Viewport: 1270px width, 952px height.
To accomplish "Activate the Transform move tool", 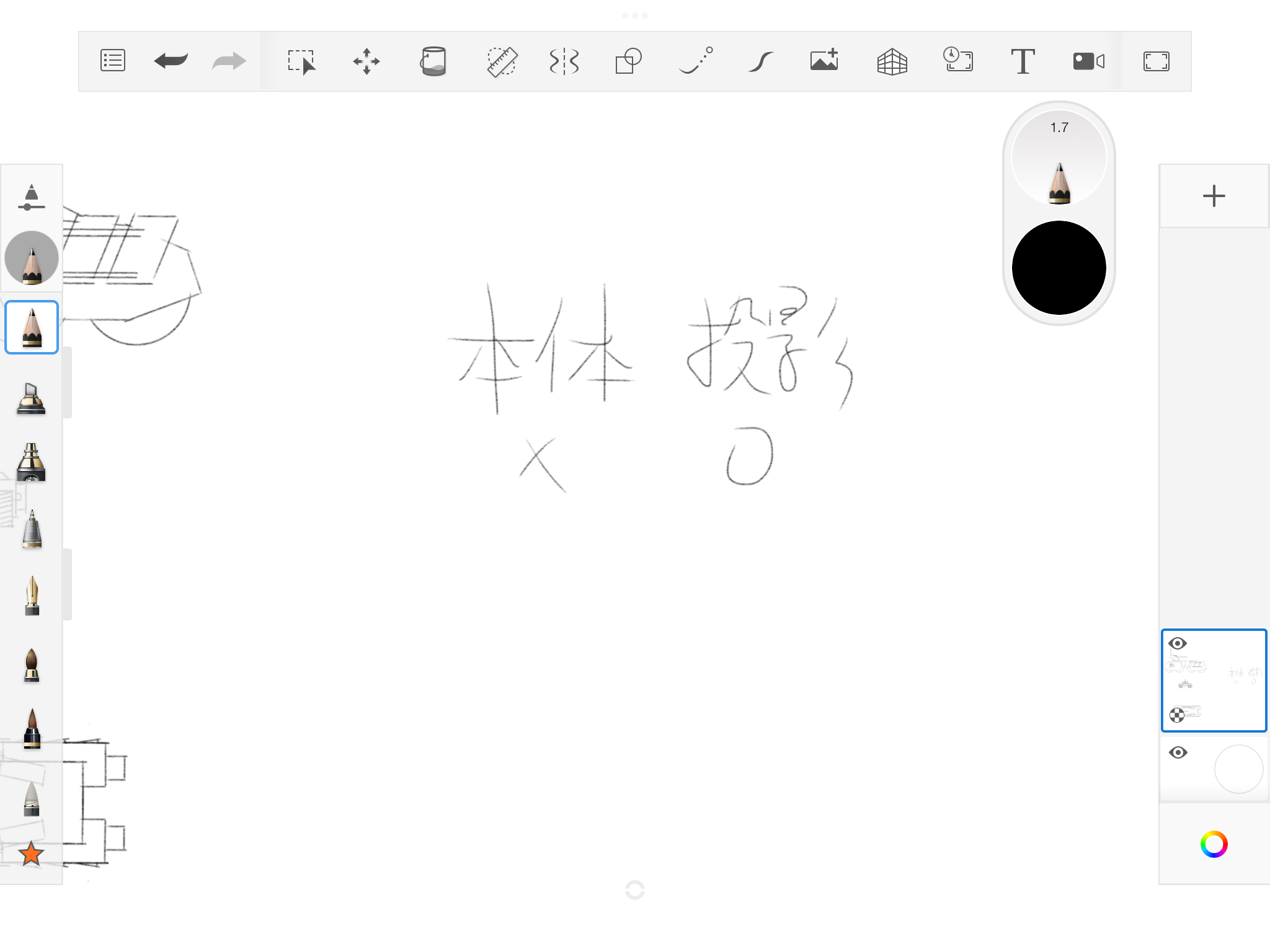I will (366, 61).
